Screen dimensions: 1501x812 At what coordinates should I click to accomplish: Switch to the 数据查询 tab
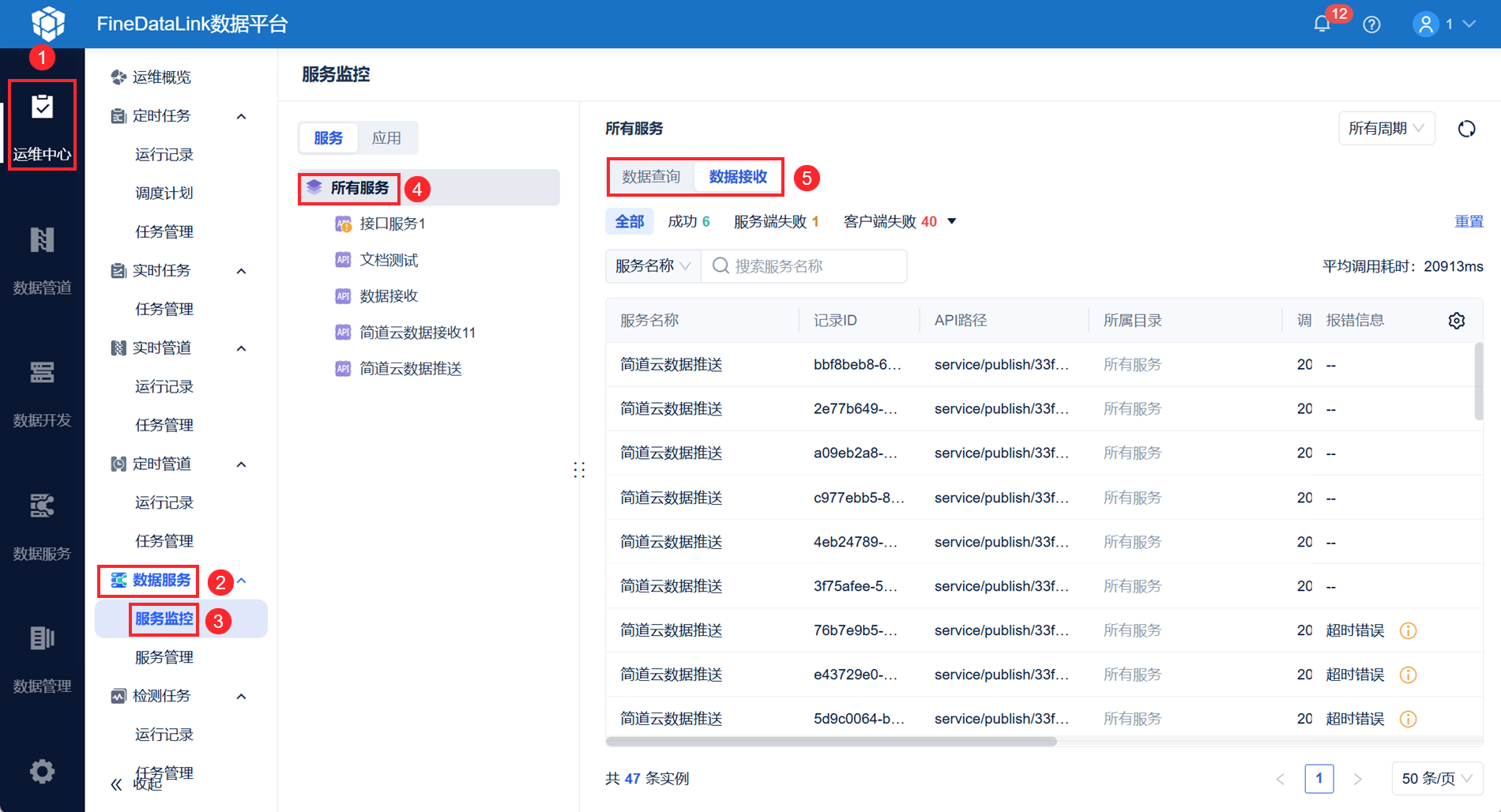tap(651, 177)
